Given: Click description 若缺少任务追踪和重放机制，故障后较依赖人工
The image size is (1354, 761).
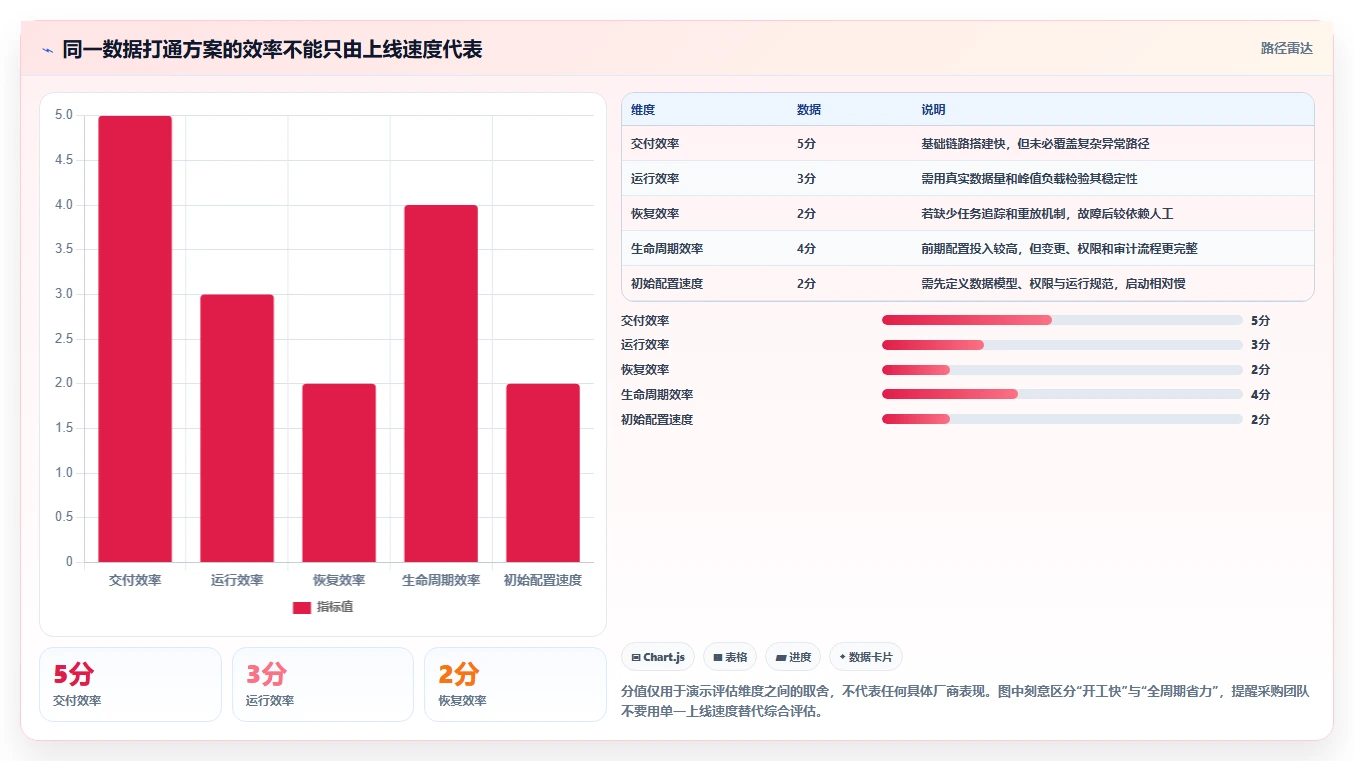Looking at the screenshot, I should [1047, 214].
